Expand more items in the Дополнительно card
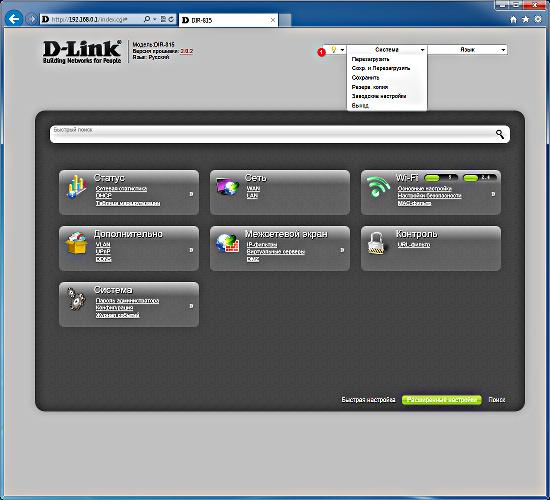The width and height of the screenshot is (550, 500). (191, 250)
